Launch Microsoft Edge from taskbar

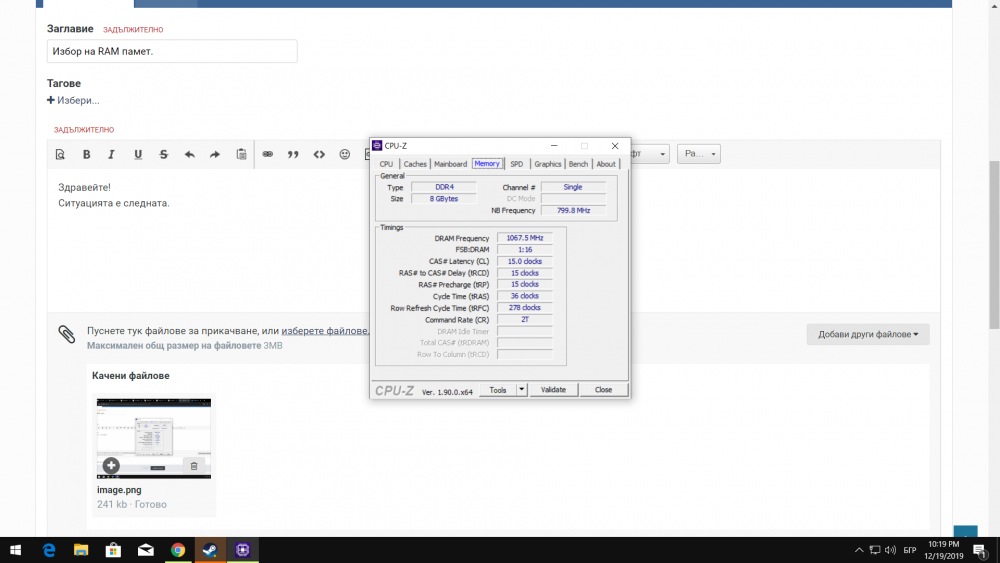click(49, 550)
